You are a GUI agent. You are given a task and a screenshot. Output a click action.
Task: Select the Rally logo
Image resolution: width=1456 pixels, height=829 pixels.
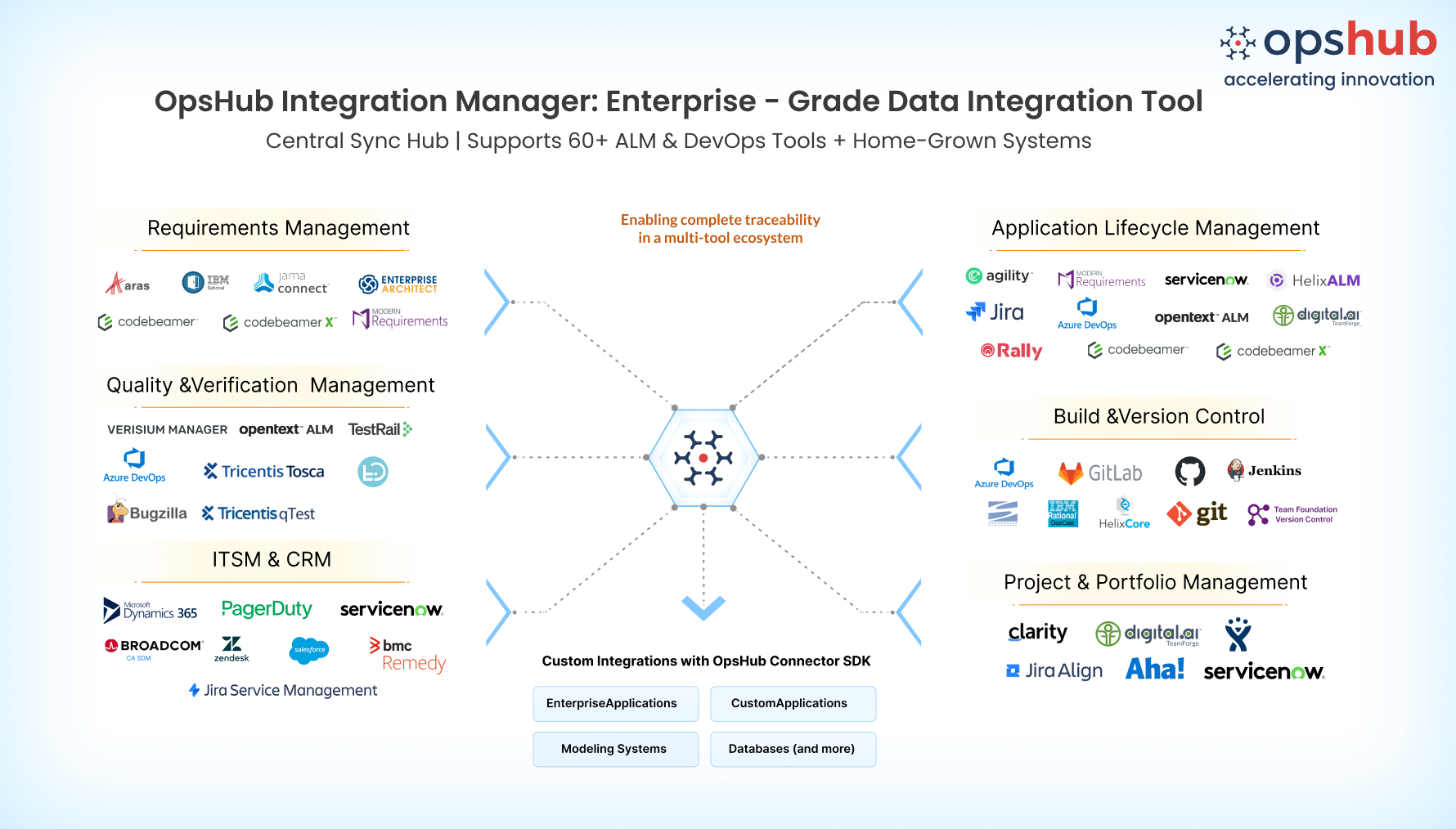coord(1011,351)
